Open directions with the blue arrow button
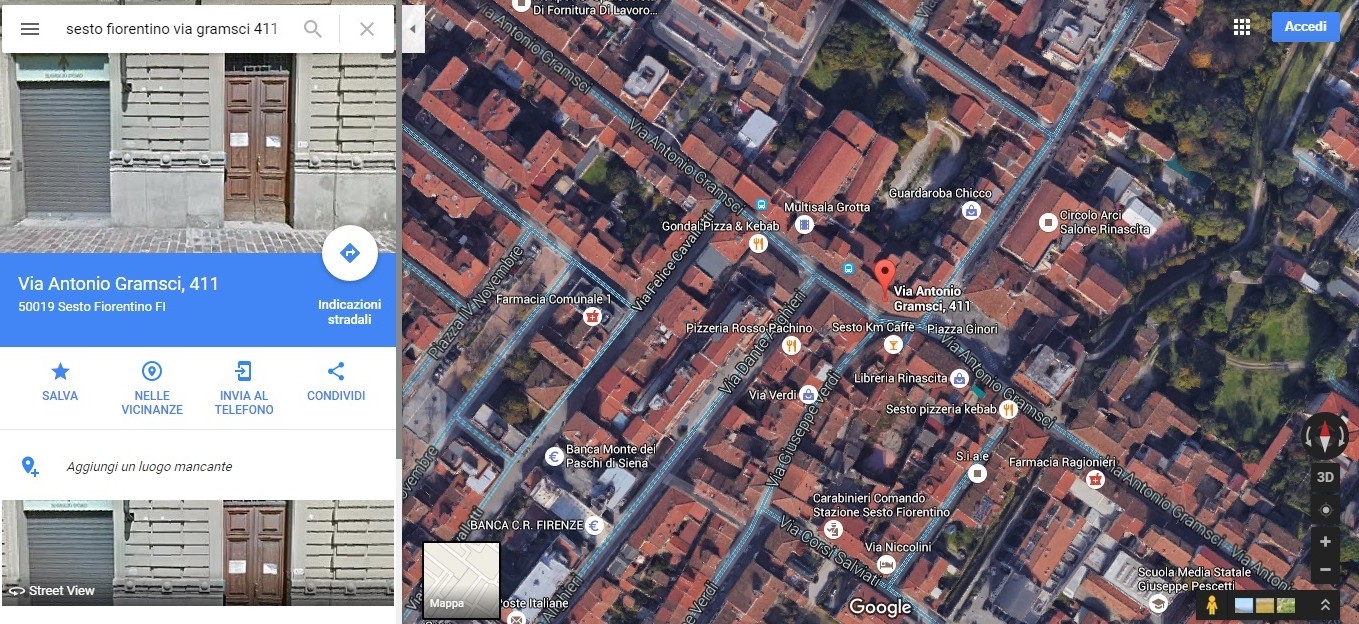The height and width of the screenshot is (624, 1359). (x=350, y=254)
